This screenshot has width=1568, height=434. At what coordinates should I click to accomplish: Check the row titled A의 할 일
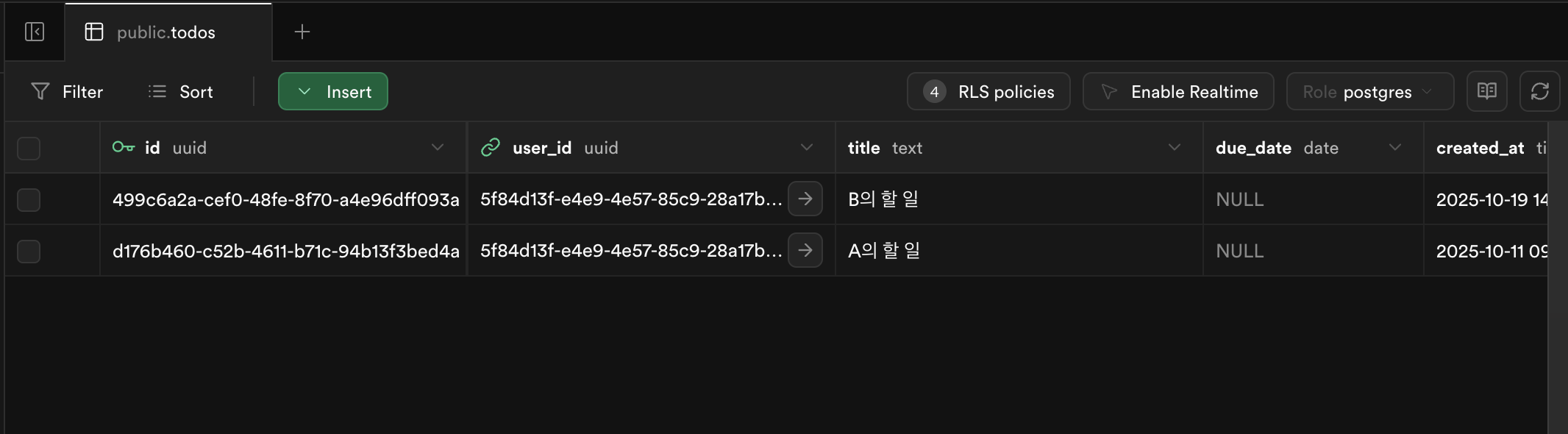[x=29, y=251]
